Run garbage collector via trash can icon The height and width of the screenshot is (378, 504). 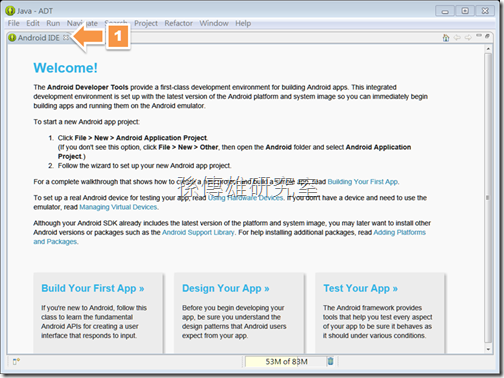(330, 361)
